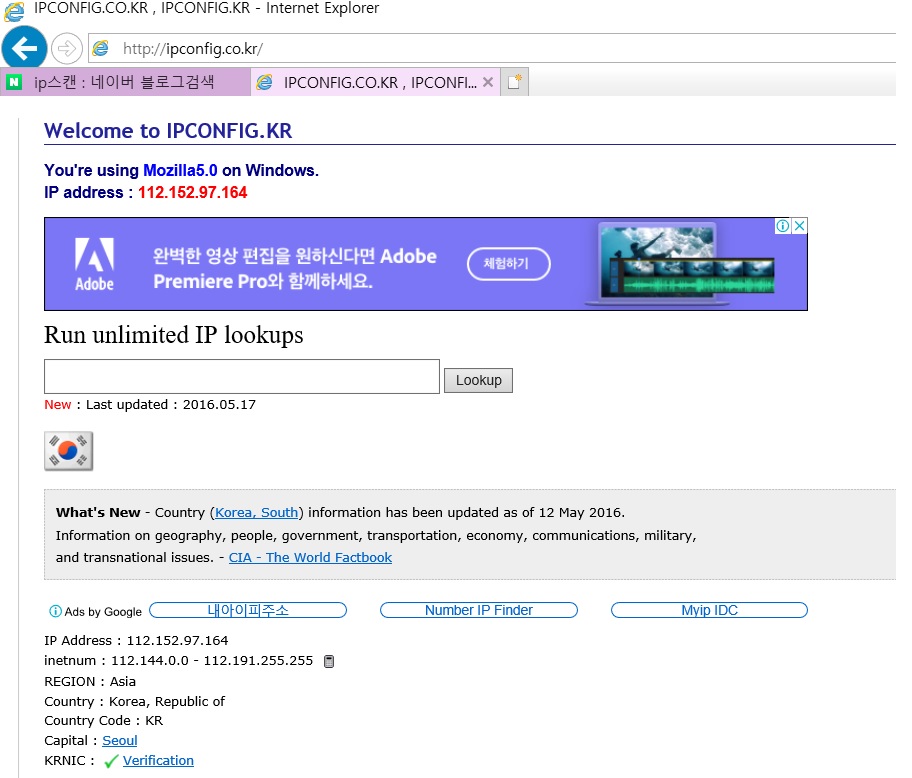912x778 pixels.
Task: Click the Last updated : 2016.05.17 text
Action: pos(171,405)
